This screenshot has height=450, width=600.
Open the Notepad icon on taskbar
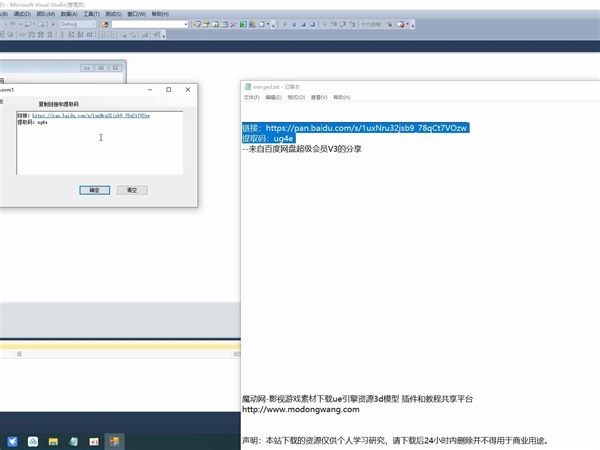pyautogui.click(x=73, y=442)
